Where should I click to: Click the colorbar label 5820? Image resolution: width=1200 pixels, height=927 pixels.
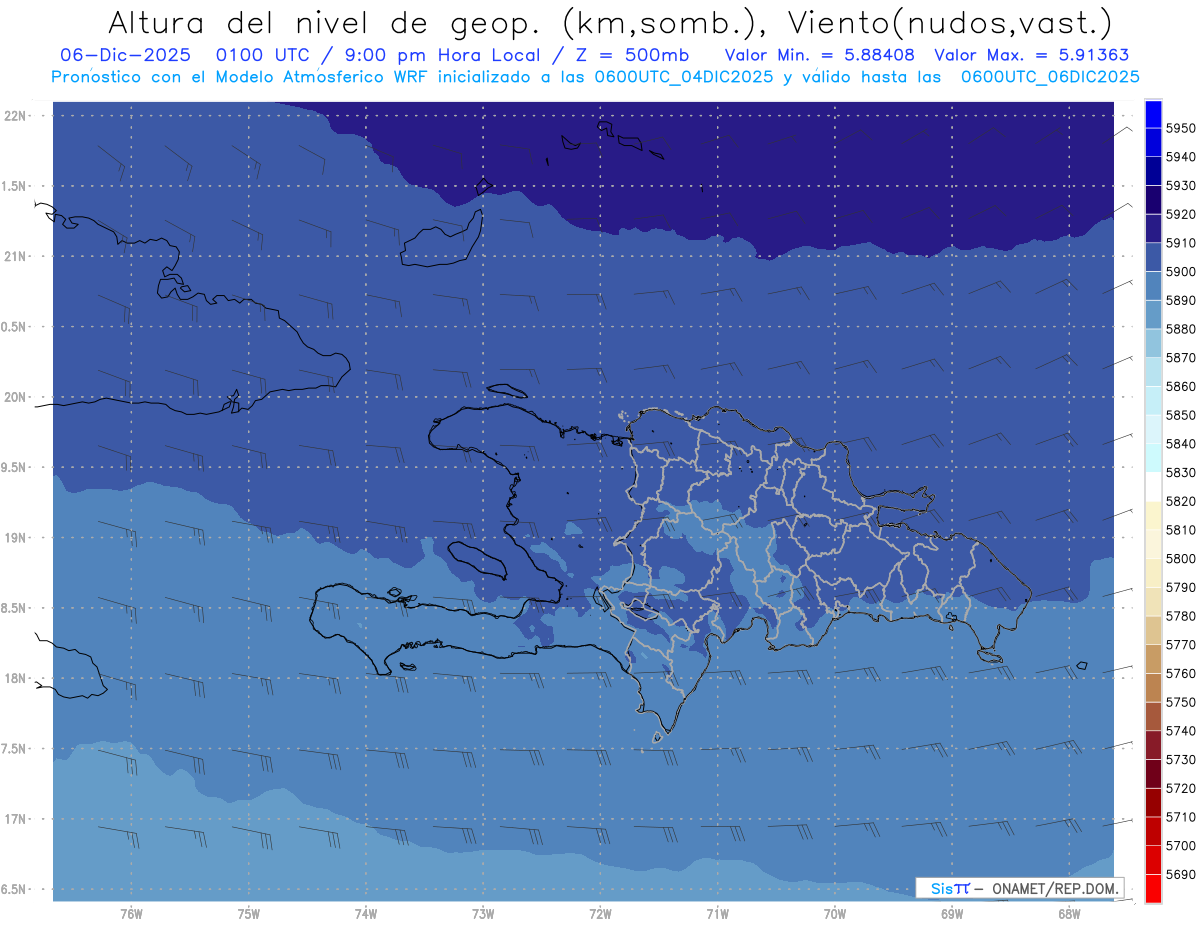[x=1181, y=501]
